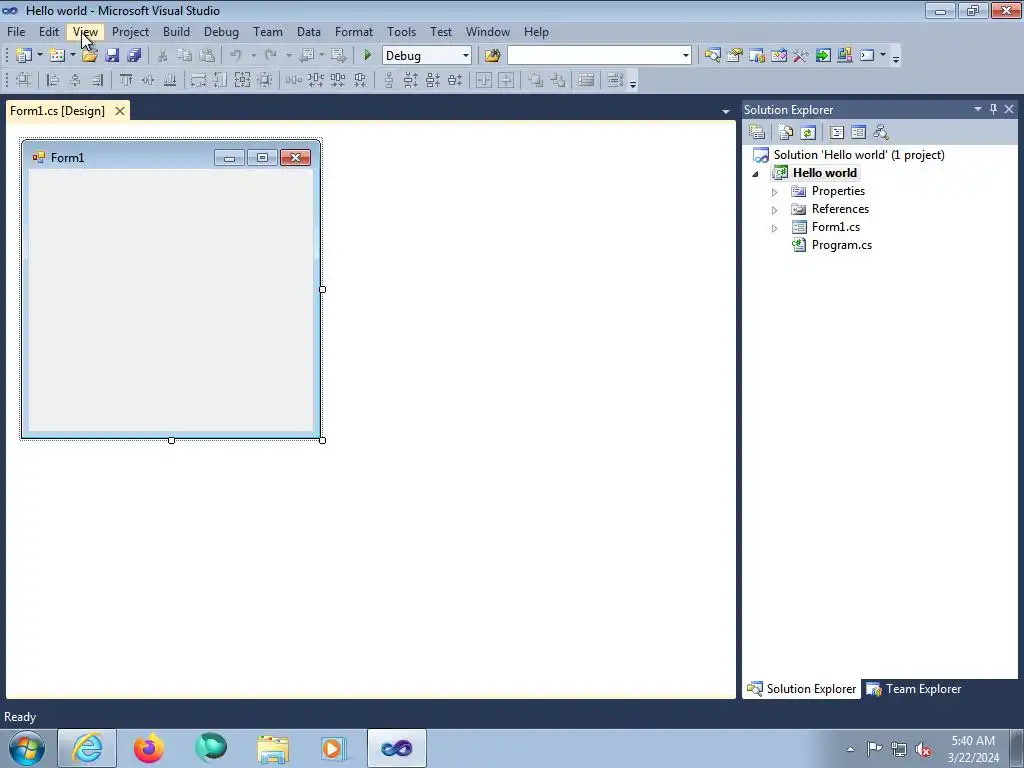The height and width of the screenshot is (768, 1024).
Task: Click the Make Same Width layout icon
Action: pos(198,80)
